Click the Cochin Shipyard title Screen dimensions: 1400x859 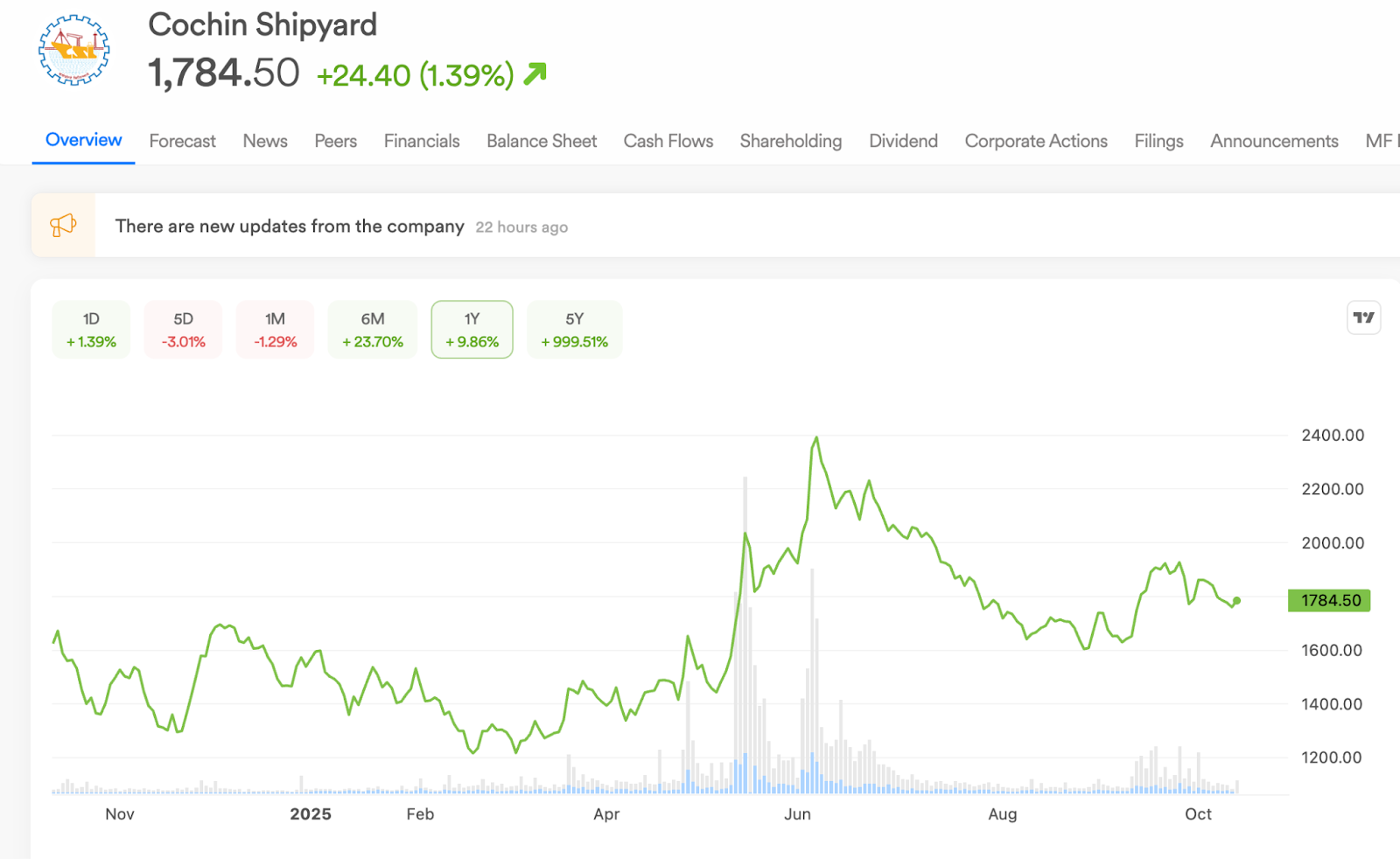(x=262, y=24)
